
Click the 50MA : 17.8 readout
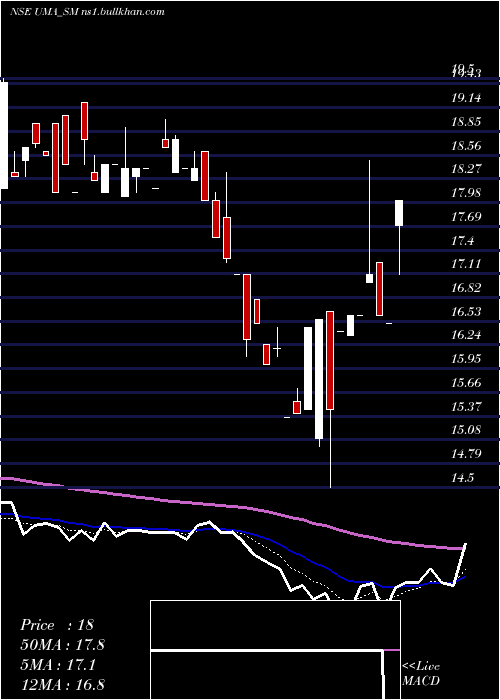point(62,645)
